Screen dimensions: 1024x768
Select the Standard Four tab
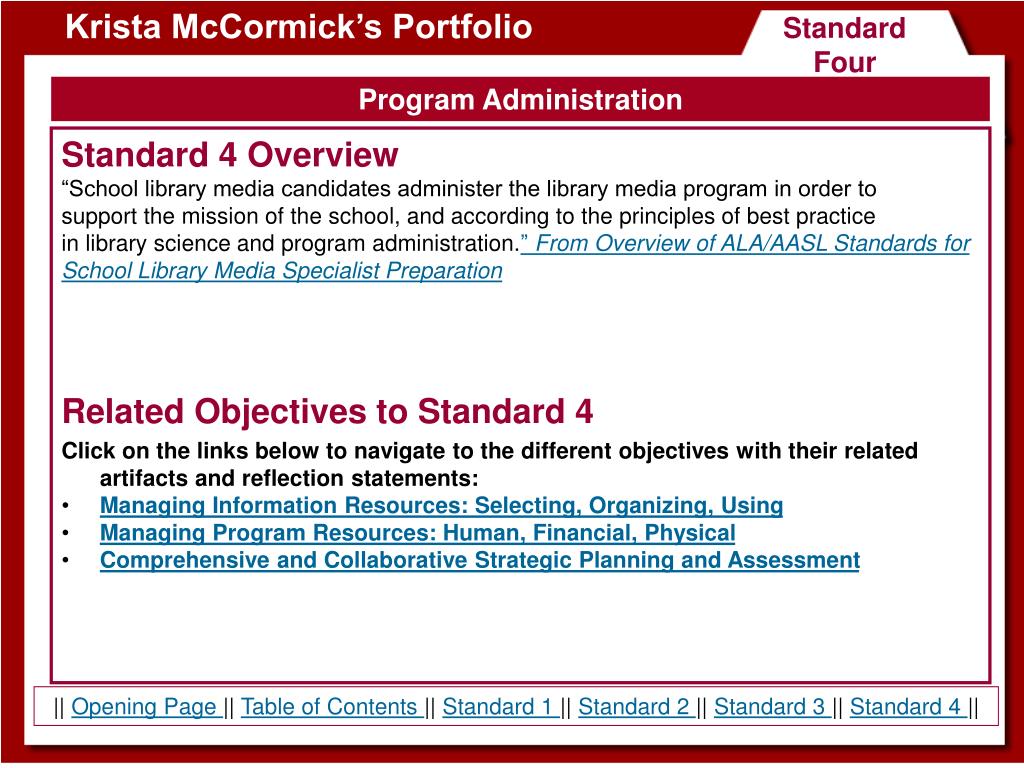pyautogui.click(x=844, y=44)
